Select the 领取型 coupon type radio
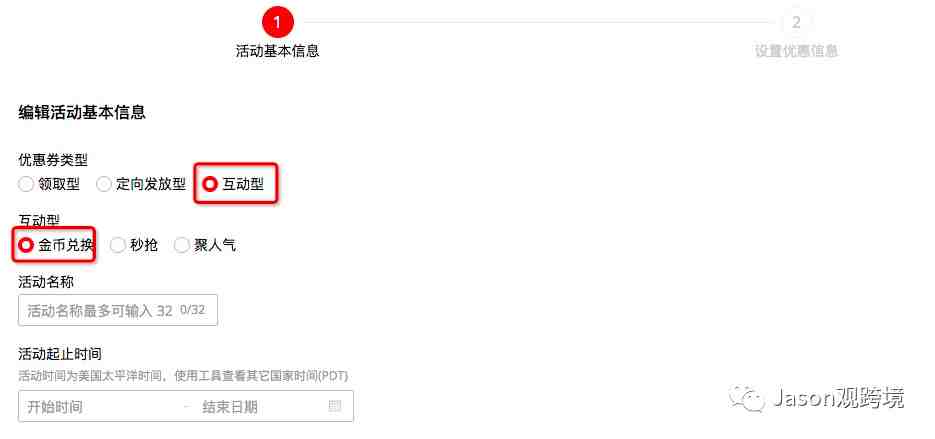 coord(26,184)
